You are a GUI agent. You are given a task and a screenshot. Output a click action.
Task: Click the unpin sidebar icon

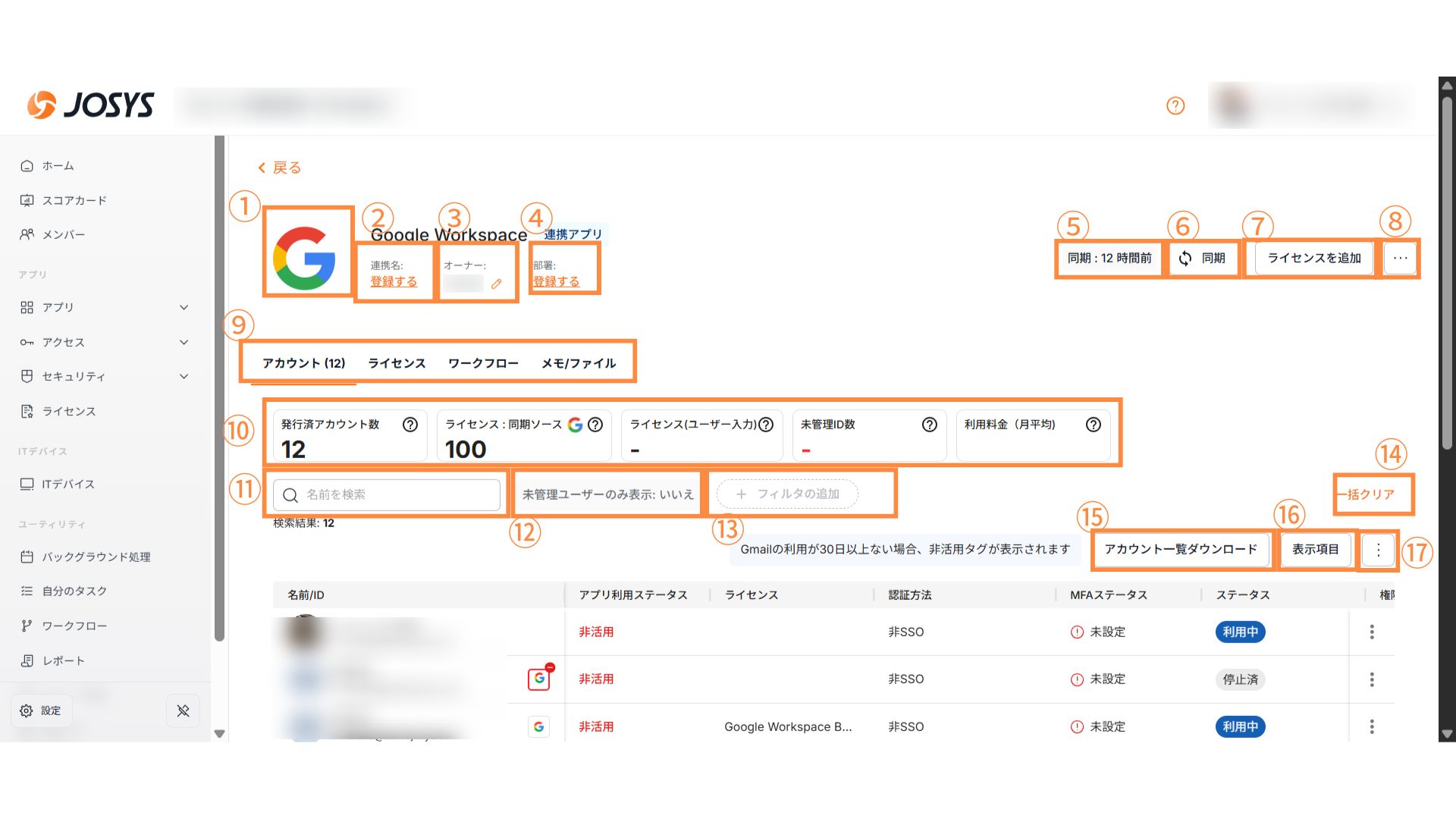pos(183,711)
